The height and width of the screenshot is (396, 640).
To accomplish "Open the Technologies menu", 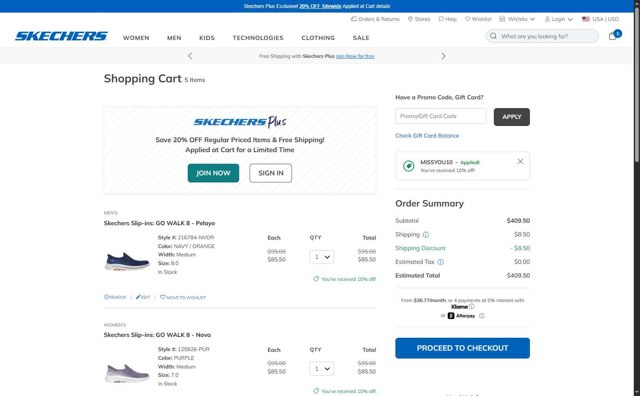I will (x=258, y=38).
